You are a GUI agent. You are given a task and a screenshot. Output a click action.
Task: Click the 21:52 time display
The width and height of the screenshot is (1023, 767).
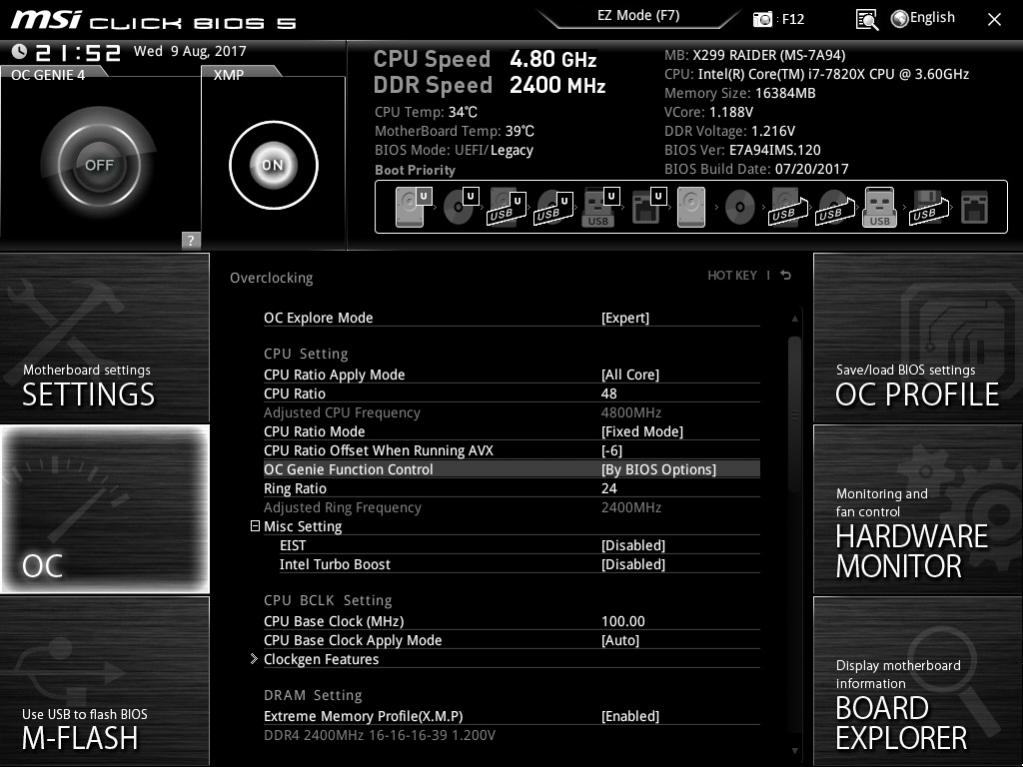click(x=78, y=52)
